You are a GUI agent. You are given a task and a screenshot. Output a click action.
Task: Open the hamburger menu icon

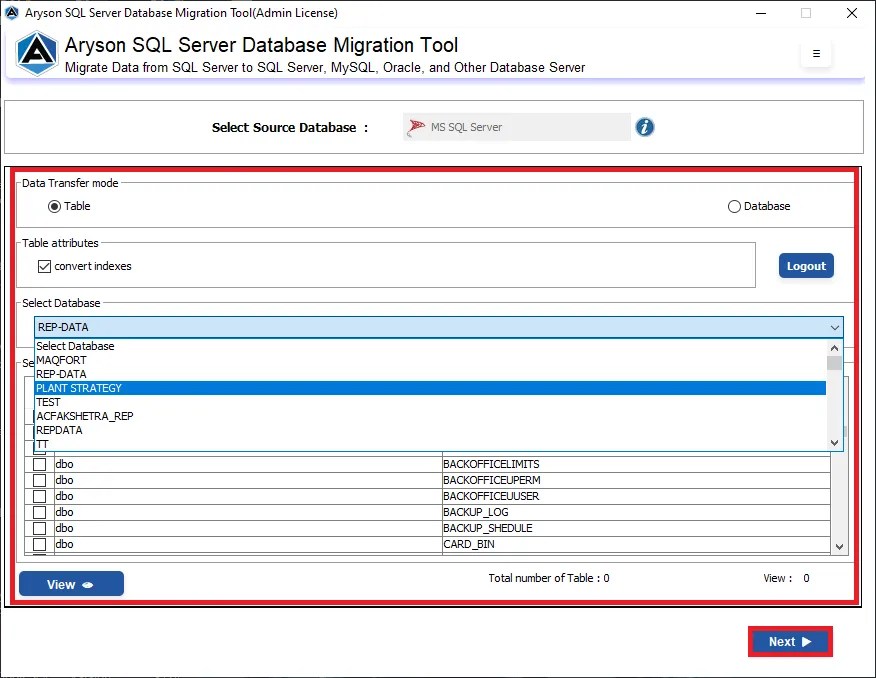pos(816,54)
